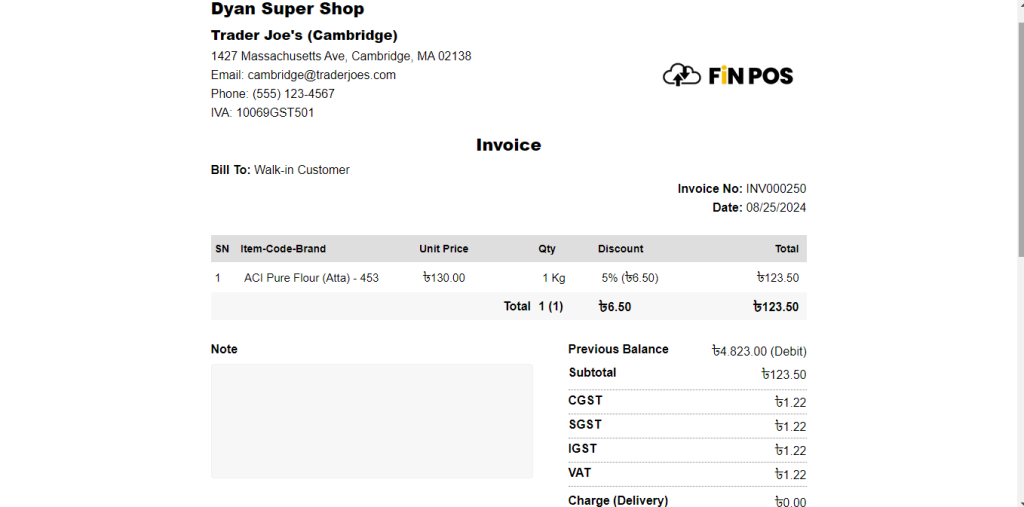Click the address 1427 Massachusetts Ave line
Screen dimensions: 1024x507
click(x=341, y=56)
